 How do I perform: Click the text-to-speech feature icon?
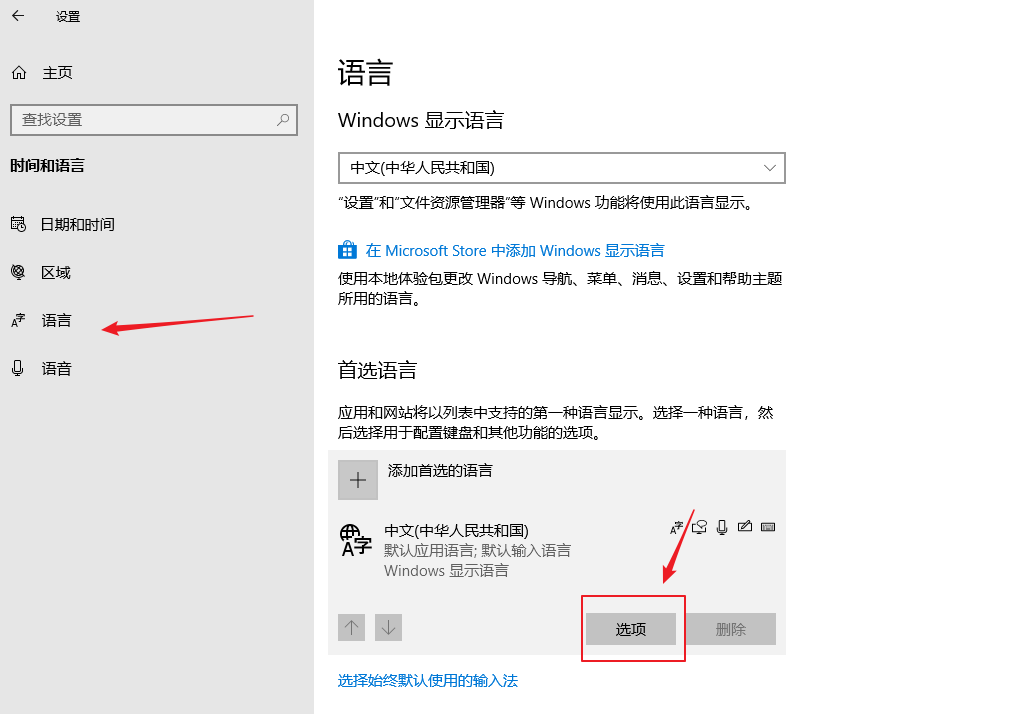pos(700,527)
